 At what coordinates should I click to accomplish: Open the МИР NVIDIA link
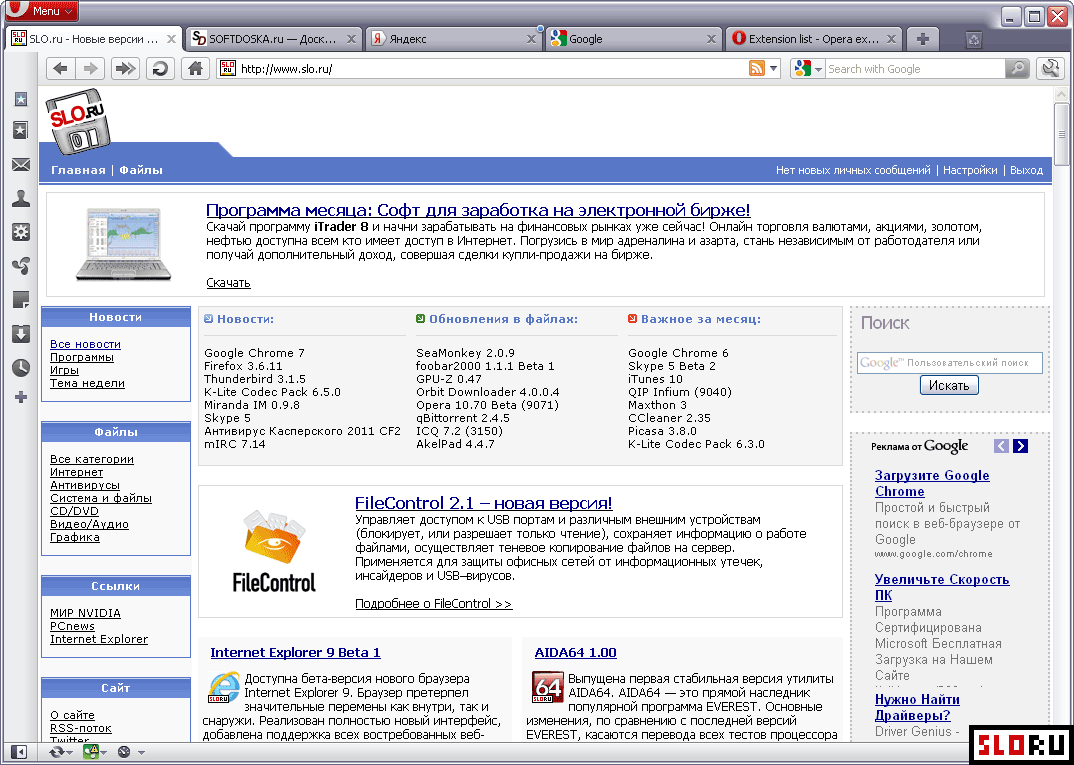85,613
